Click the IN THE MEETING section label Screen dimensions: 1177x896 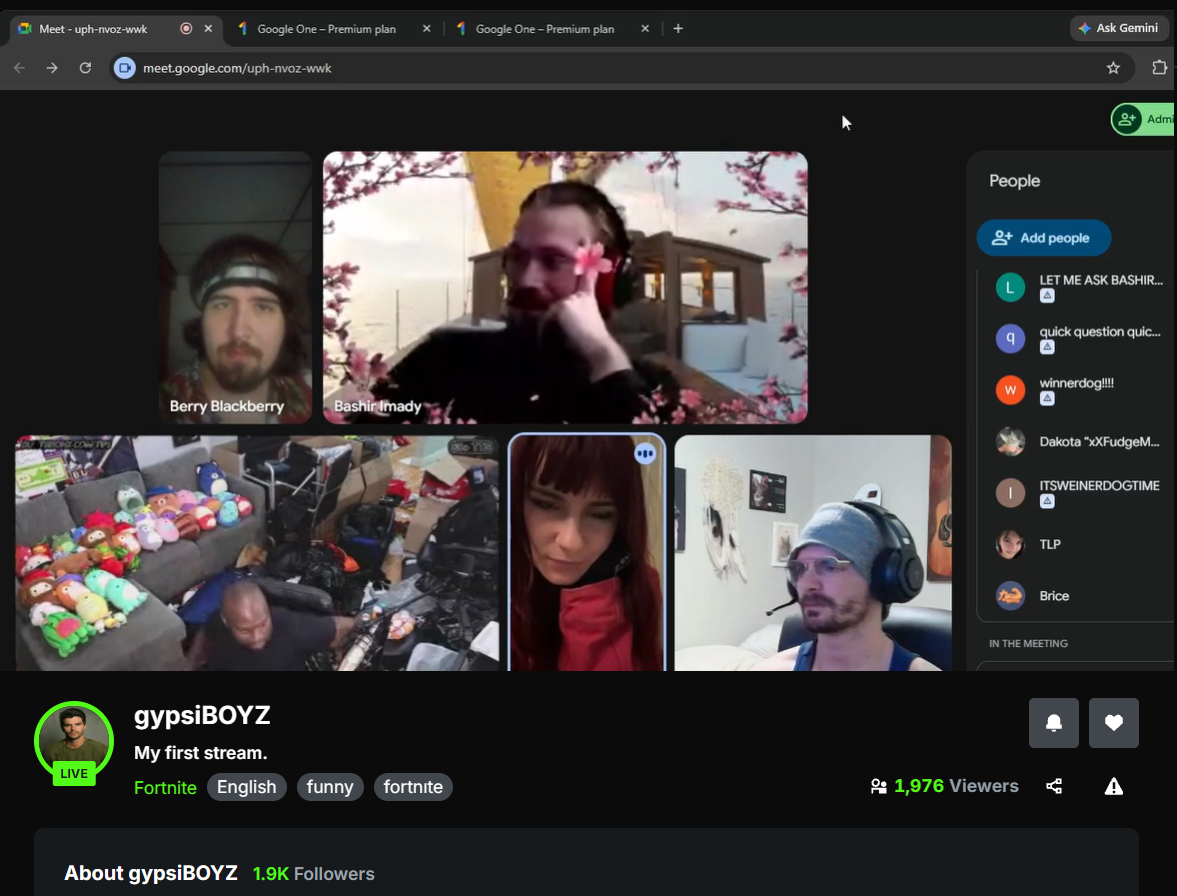click(1028, 644)
